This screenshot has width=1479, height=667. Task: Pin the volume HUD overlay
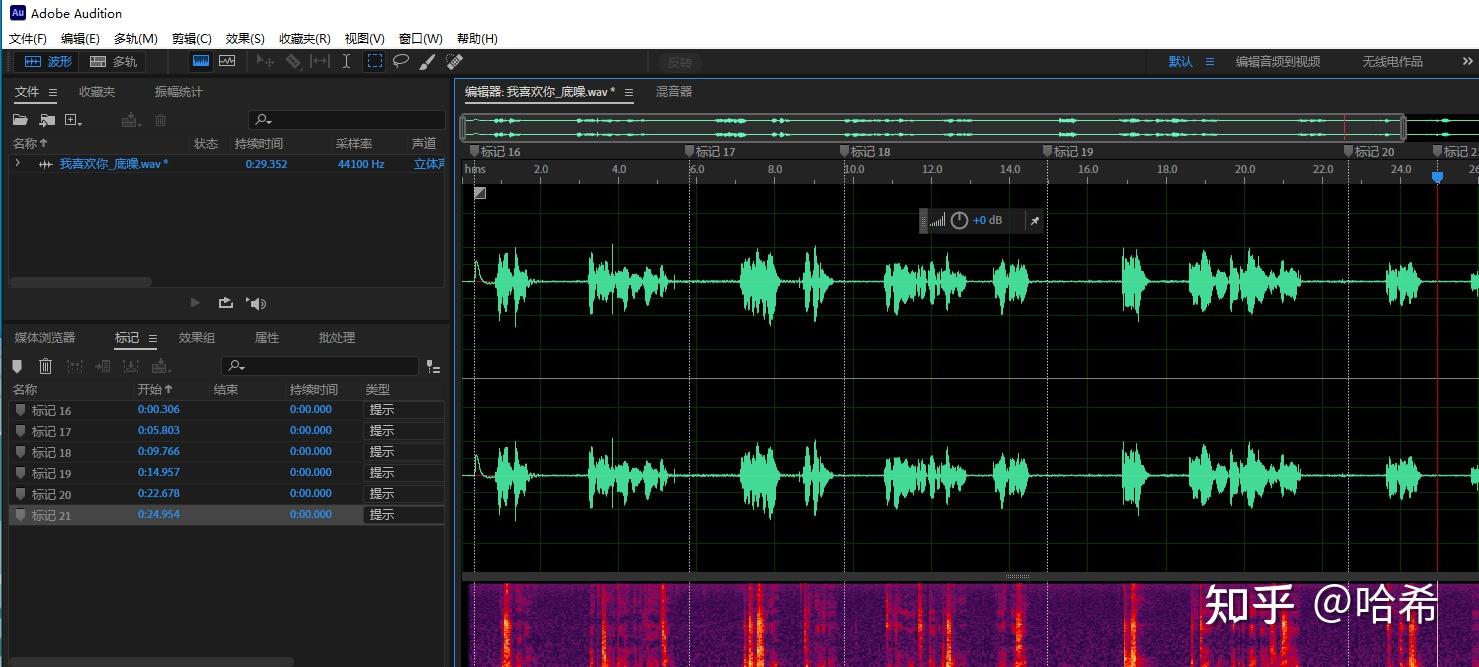(x=1034, y=221)
